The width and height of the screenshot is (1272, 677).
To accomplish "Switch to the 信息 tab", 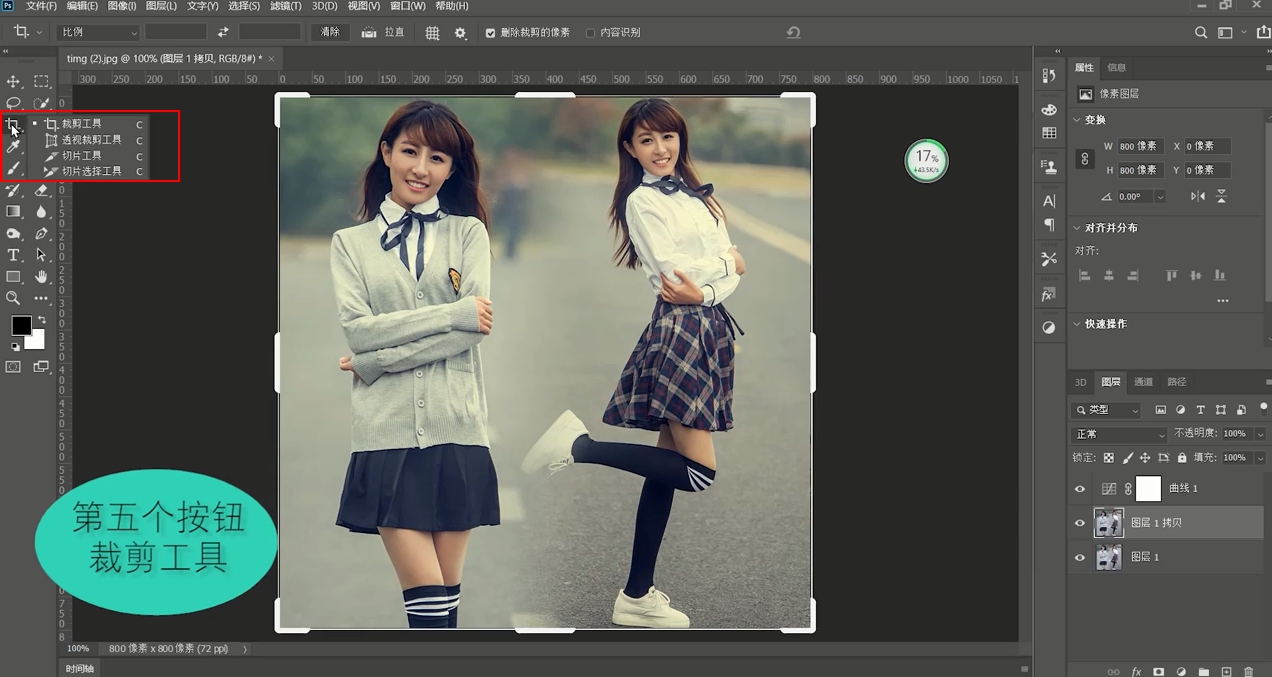I will 1116,67.
